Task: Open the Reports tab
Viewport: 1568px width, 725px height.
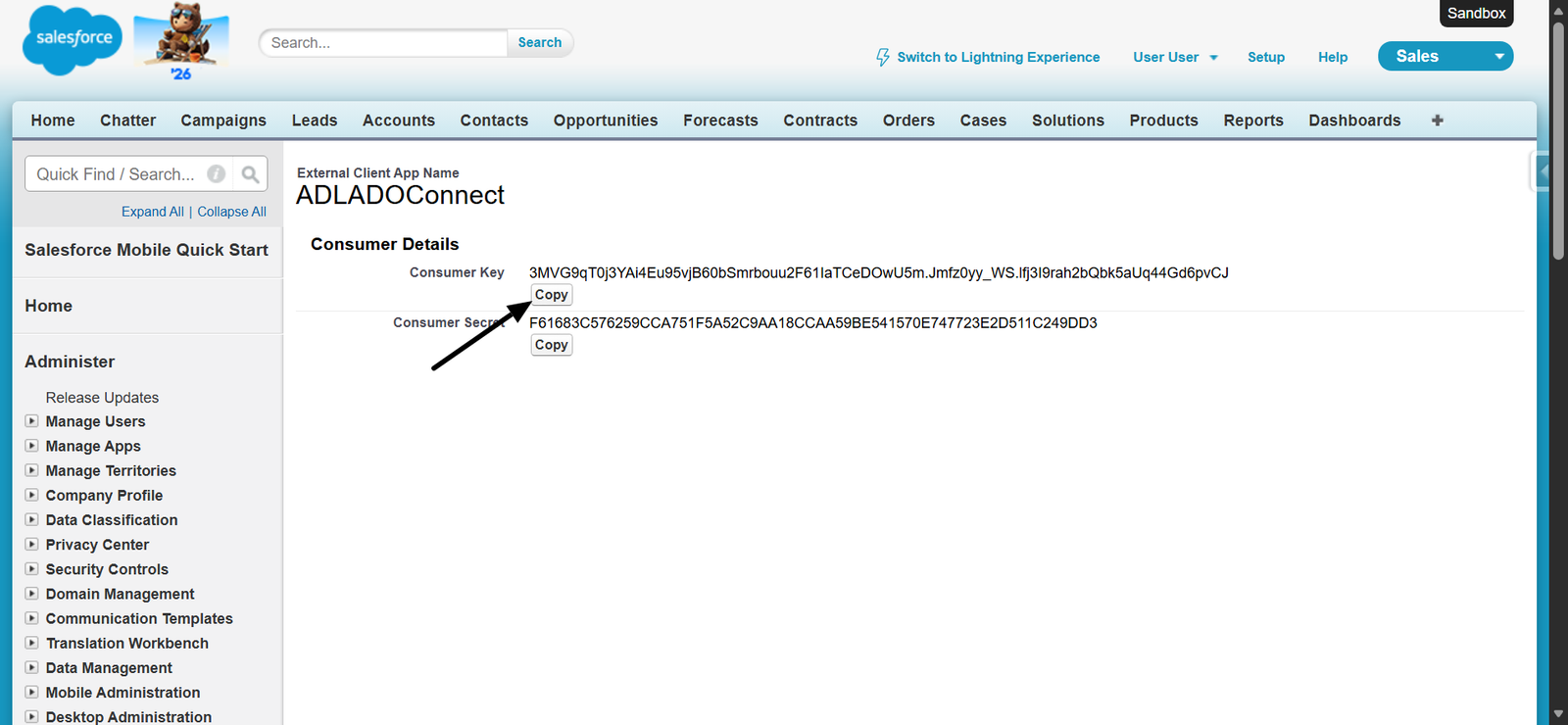Action: click(x=1253, y=121)
